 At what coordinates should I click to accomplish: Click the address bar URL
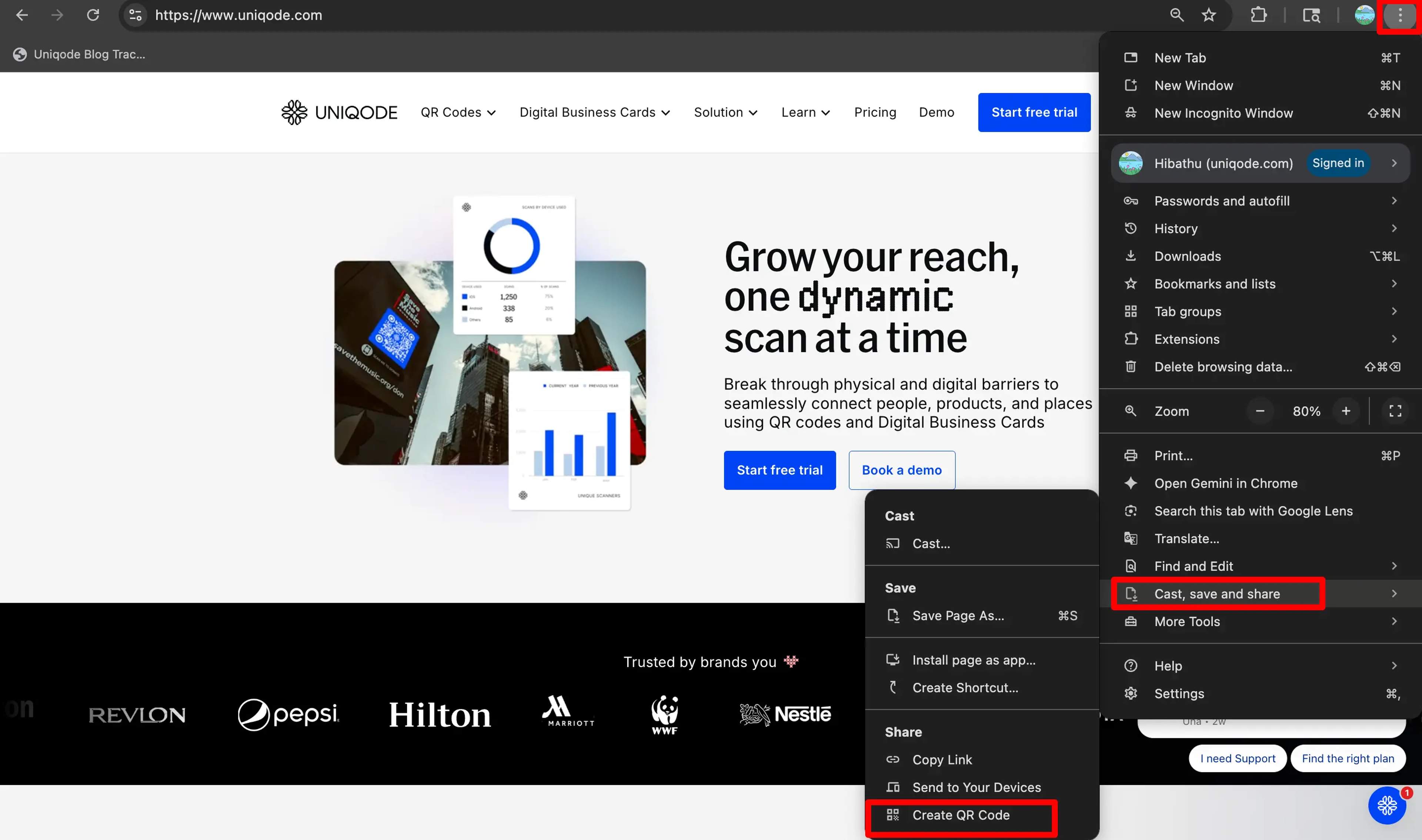coord(238,15)
